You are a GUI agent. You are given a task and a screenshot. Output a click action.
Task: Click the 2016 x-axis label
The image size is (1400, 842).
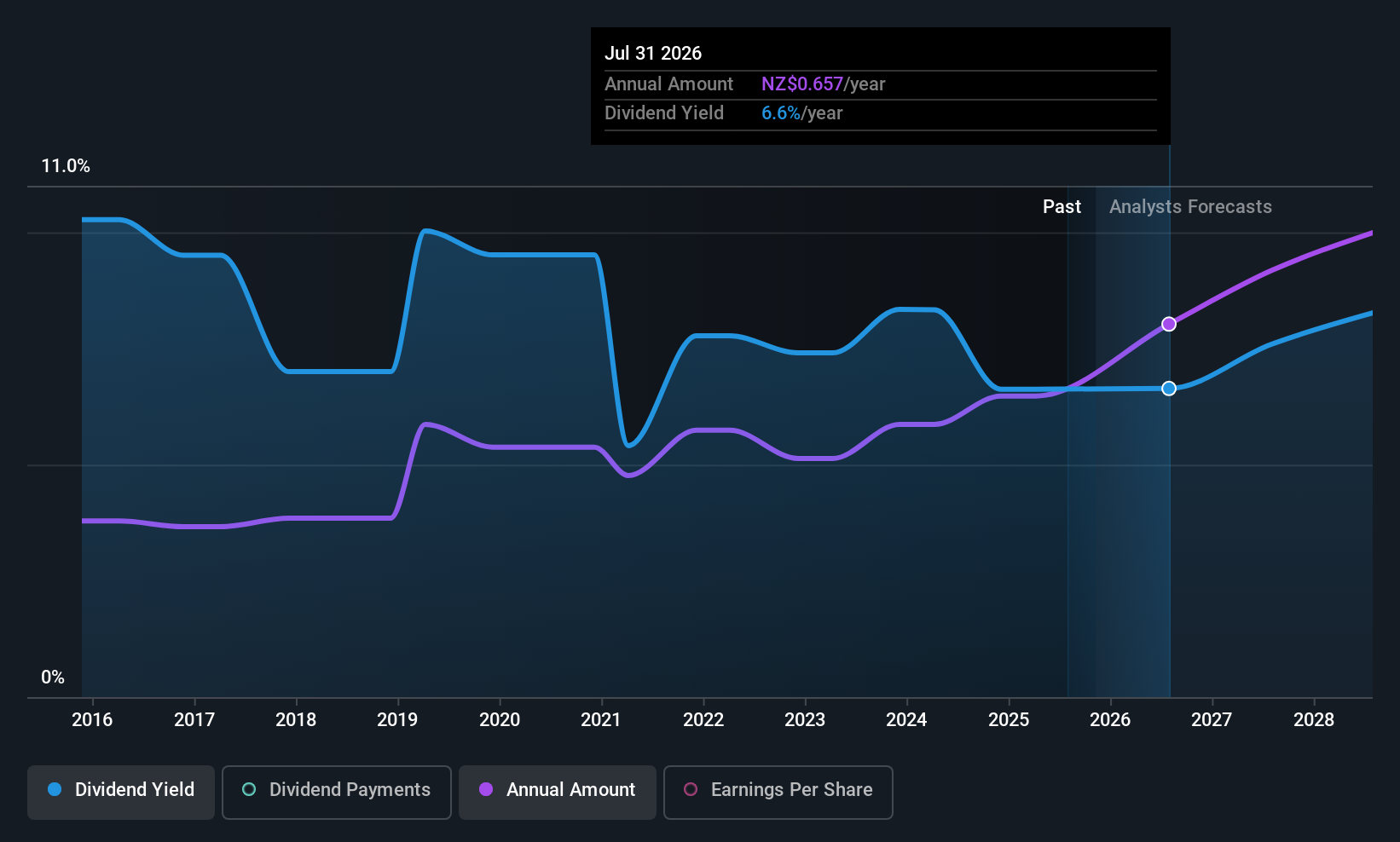point(92,720)
